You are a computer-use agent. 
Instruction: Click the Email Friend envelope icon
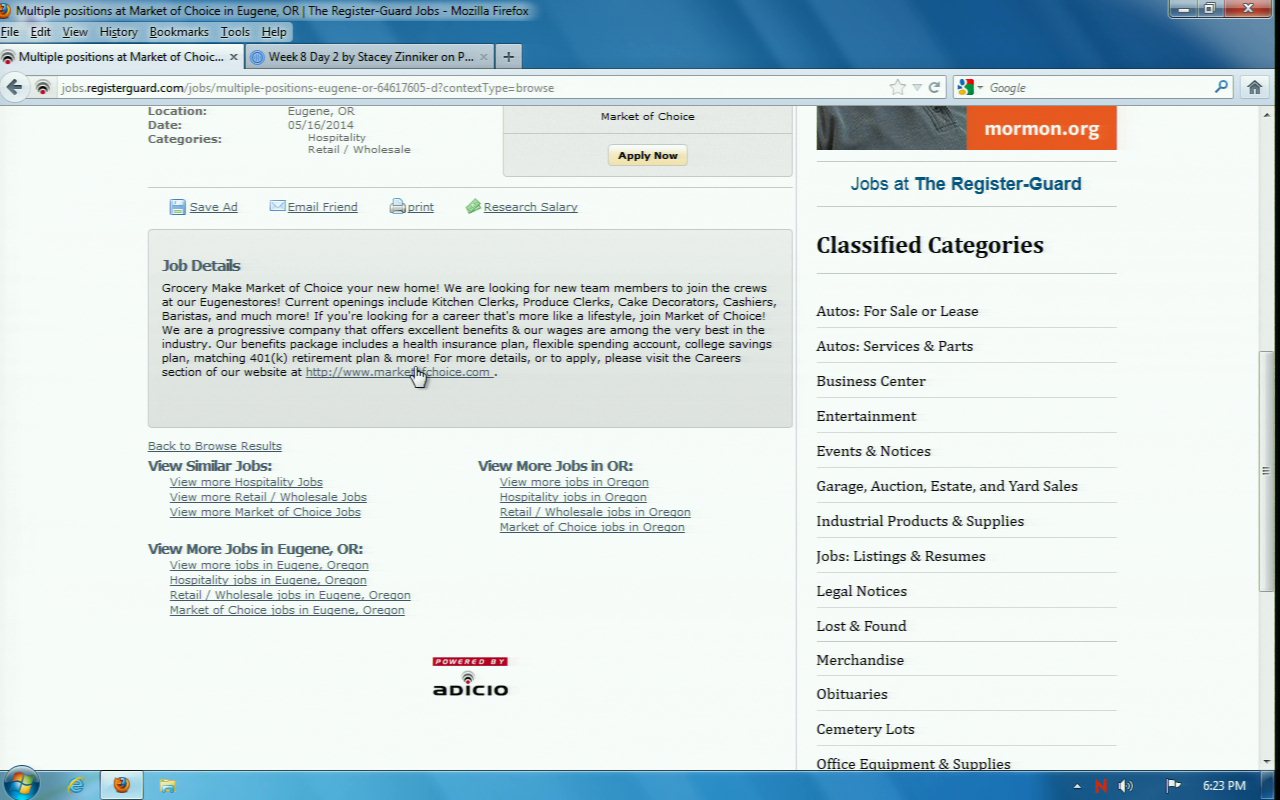click(277, 206)
